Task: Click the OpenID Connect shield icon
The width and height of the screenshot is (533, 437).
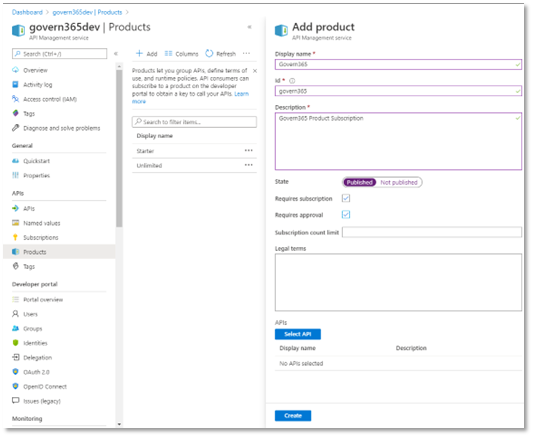Action: pos(15,386)
